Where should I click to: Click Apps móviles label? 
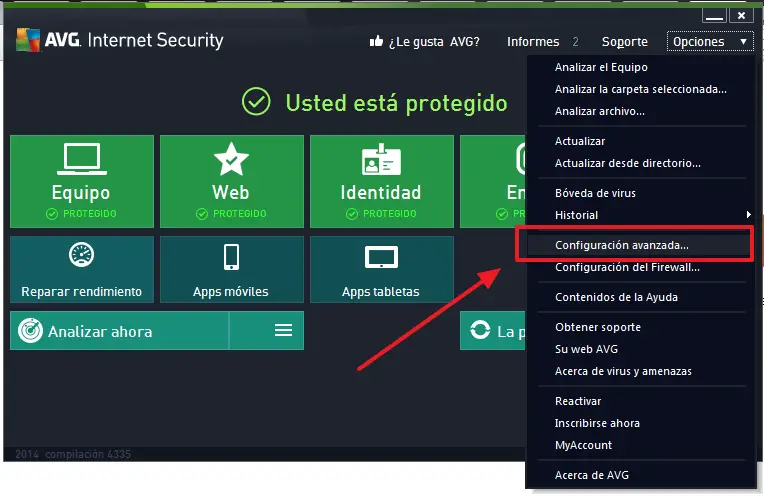(230, 292)
